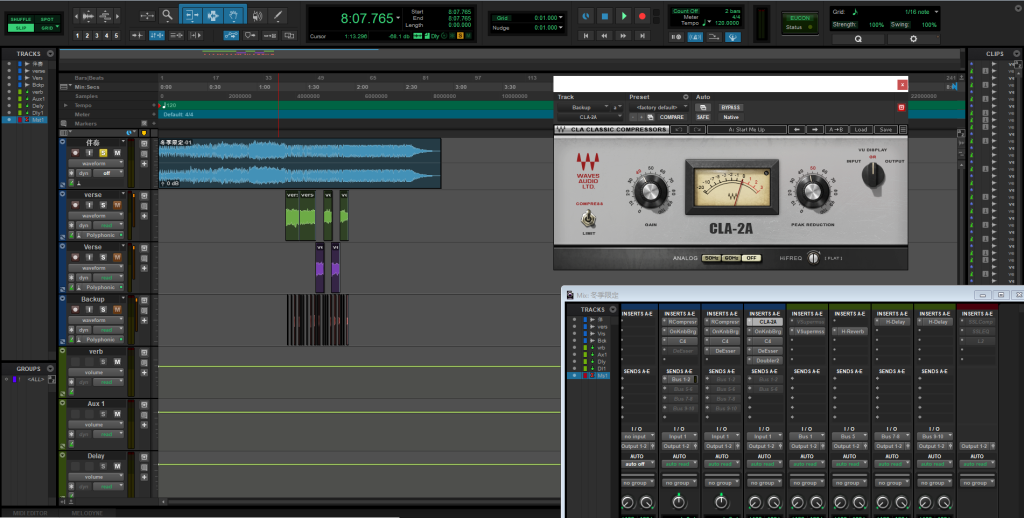
Task: Solo the Delay track
Action: [103, 466]
